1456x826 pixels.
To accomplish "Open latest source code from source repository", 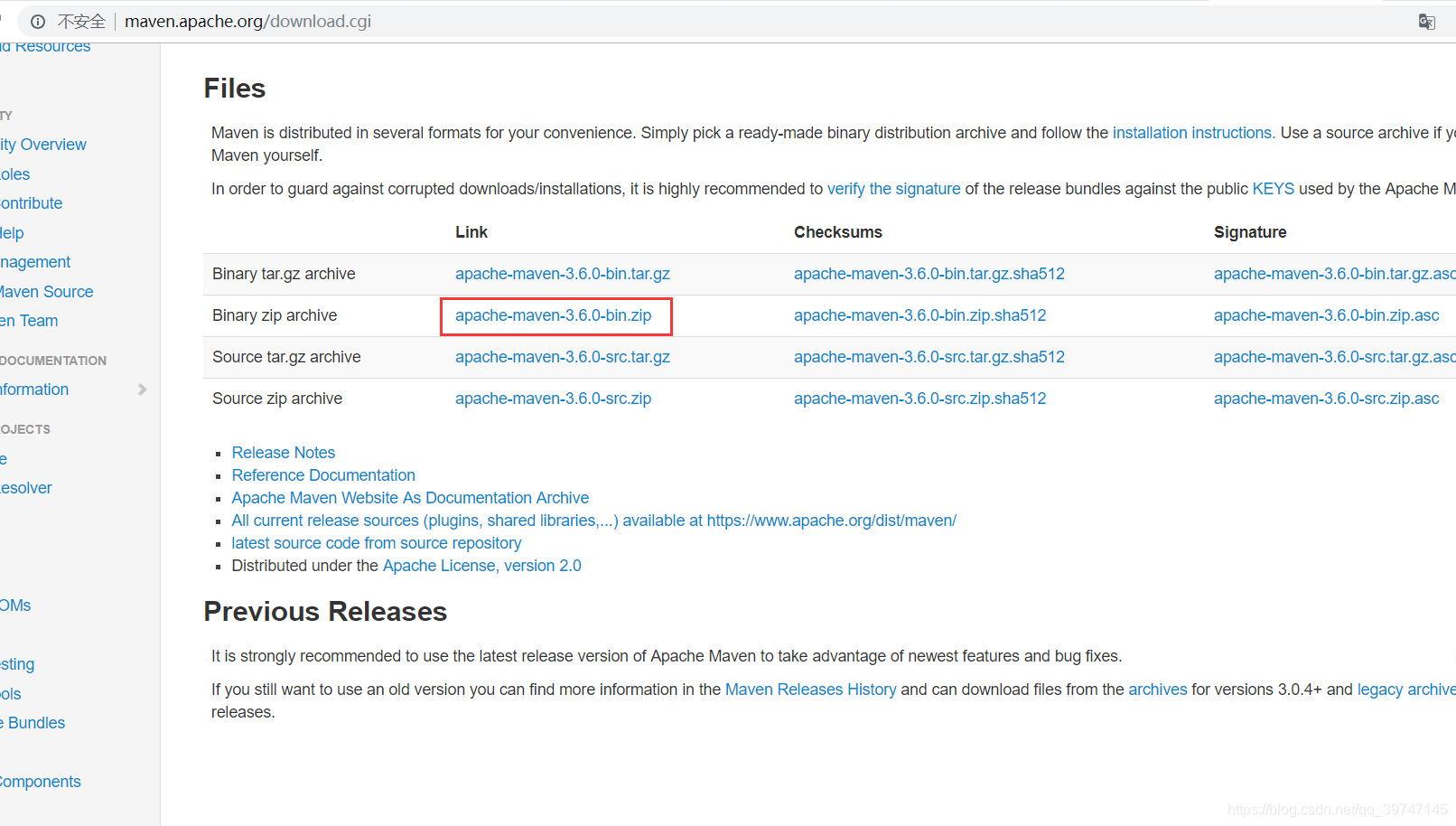I will [377, 543].
